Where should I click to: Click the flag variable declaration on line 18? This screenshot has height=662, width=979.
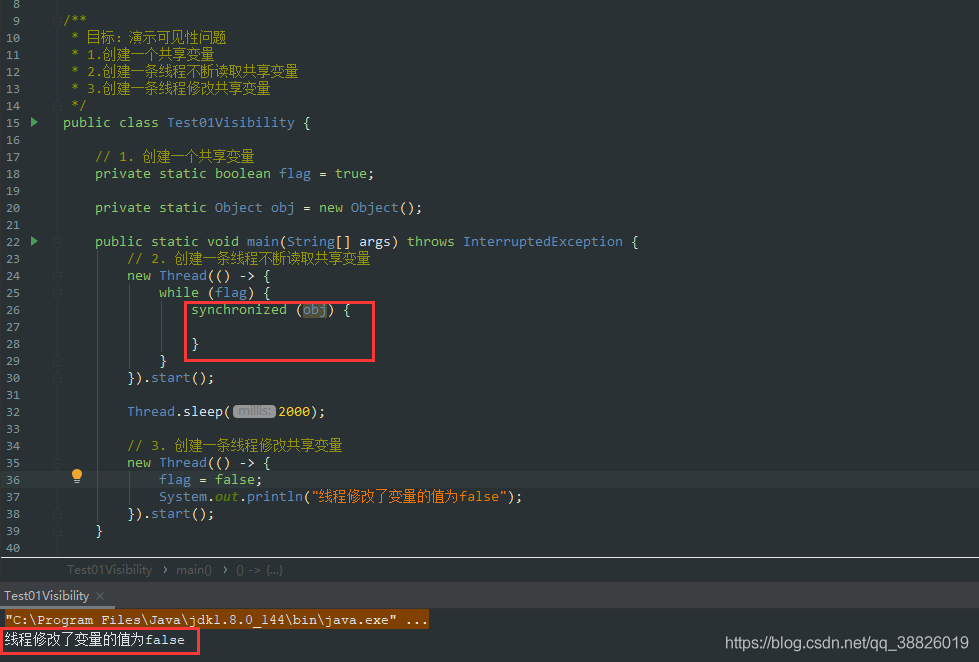tap(295, 174)
